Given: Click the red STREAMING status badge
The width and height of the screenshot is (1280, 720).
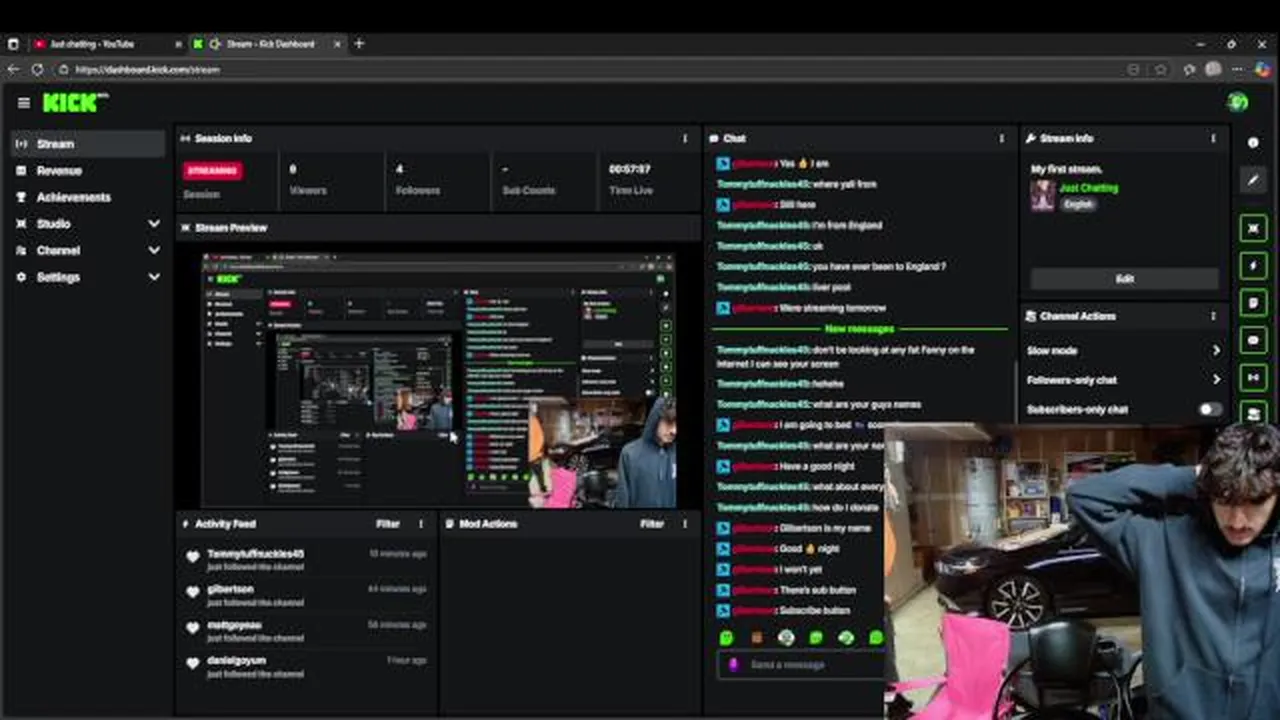Looking at the screenshot, I should coord(212,171).
